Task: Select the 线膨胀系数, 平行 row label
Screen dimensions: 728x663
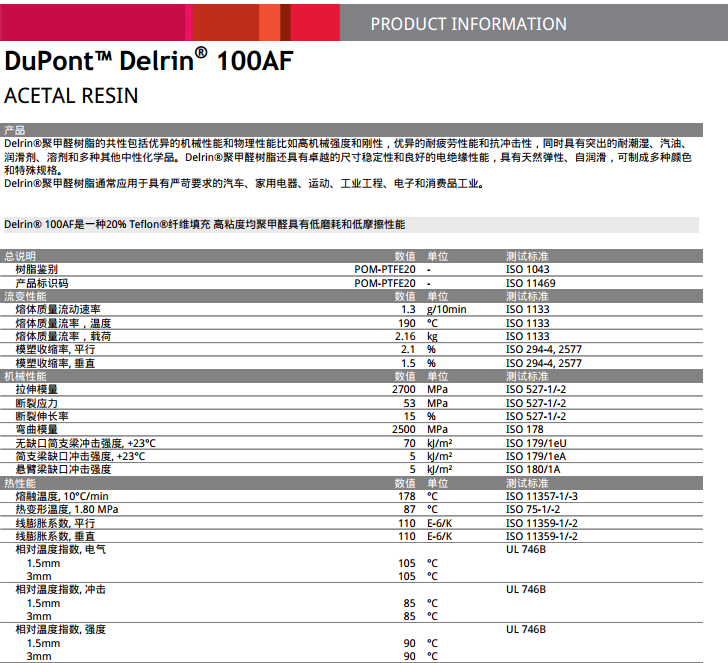Action: point(55,523)
